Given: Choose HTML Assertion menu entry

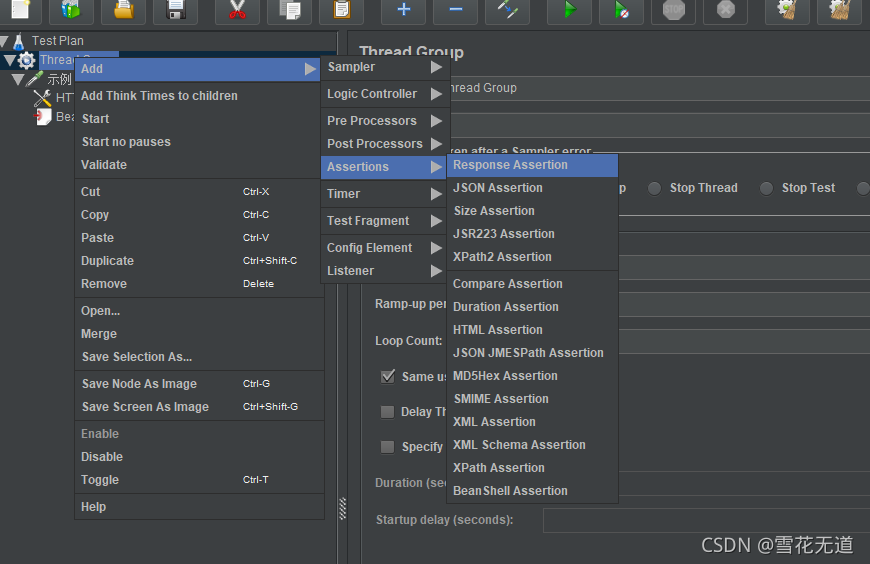Looking at the screenshot, I should click(x=533, y=330).
